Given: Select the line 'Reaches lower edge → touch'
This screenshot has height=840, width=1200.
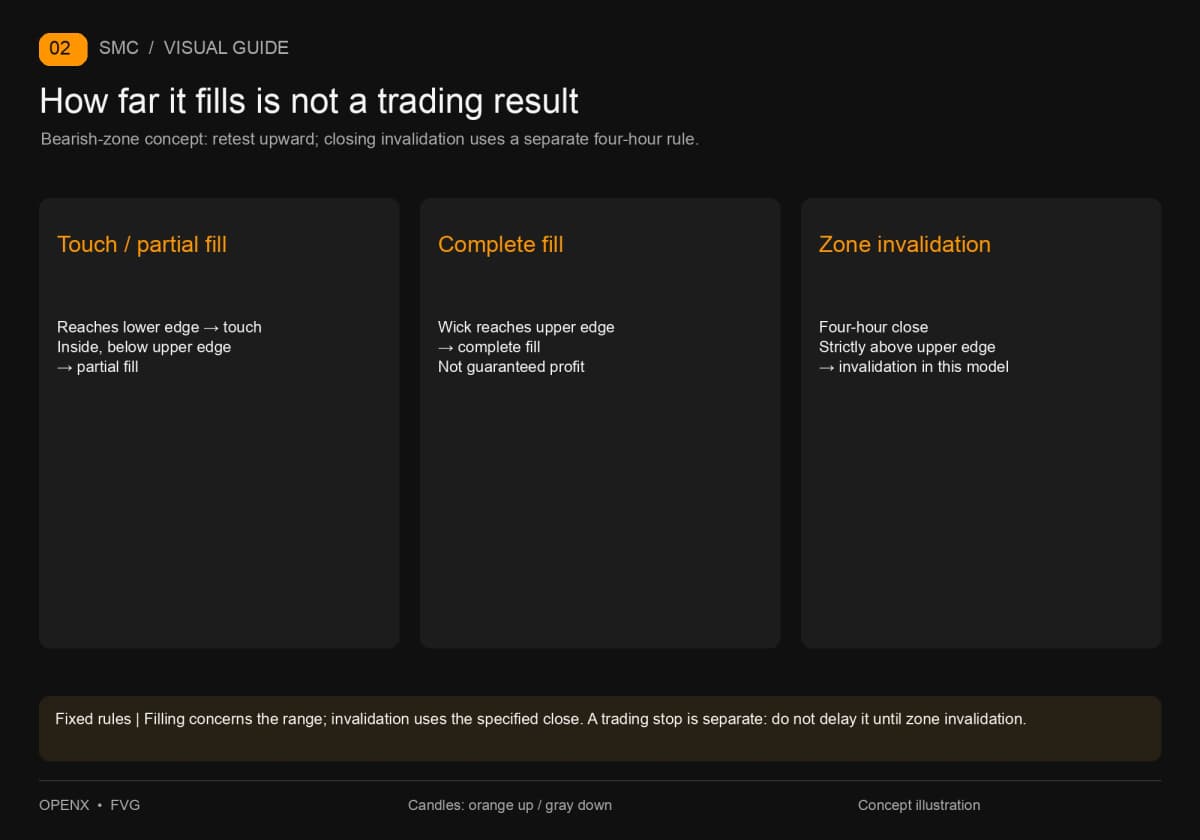Looking at the screenshot, I should click(x=160, y=327).
